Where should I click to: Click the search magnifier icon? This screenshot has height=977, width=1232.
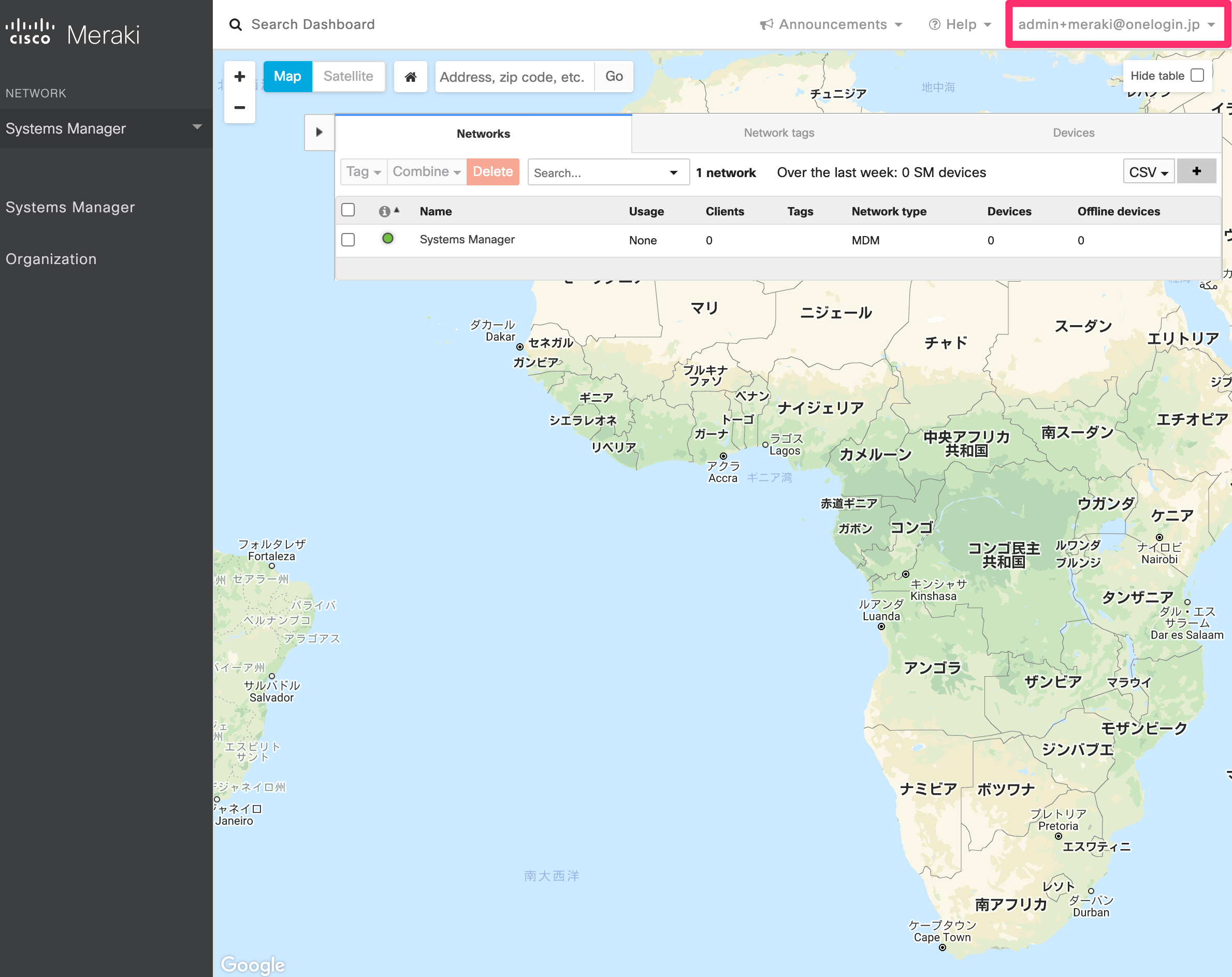coord(236,24)
